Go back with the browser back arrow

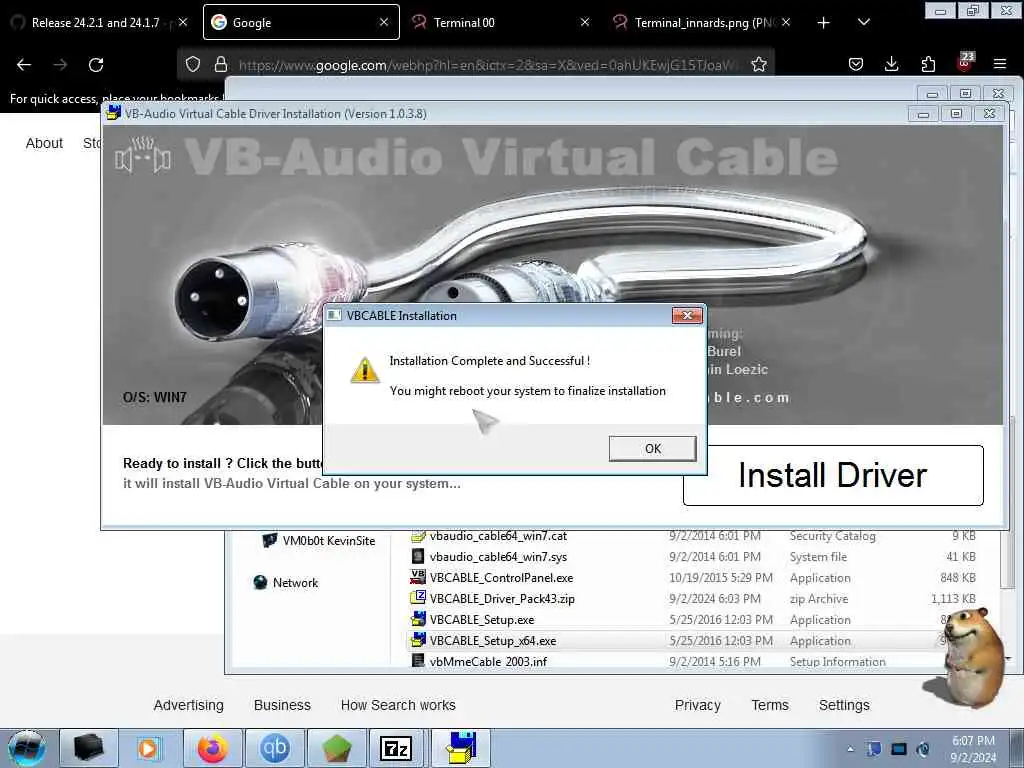[x=24, y=65]
